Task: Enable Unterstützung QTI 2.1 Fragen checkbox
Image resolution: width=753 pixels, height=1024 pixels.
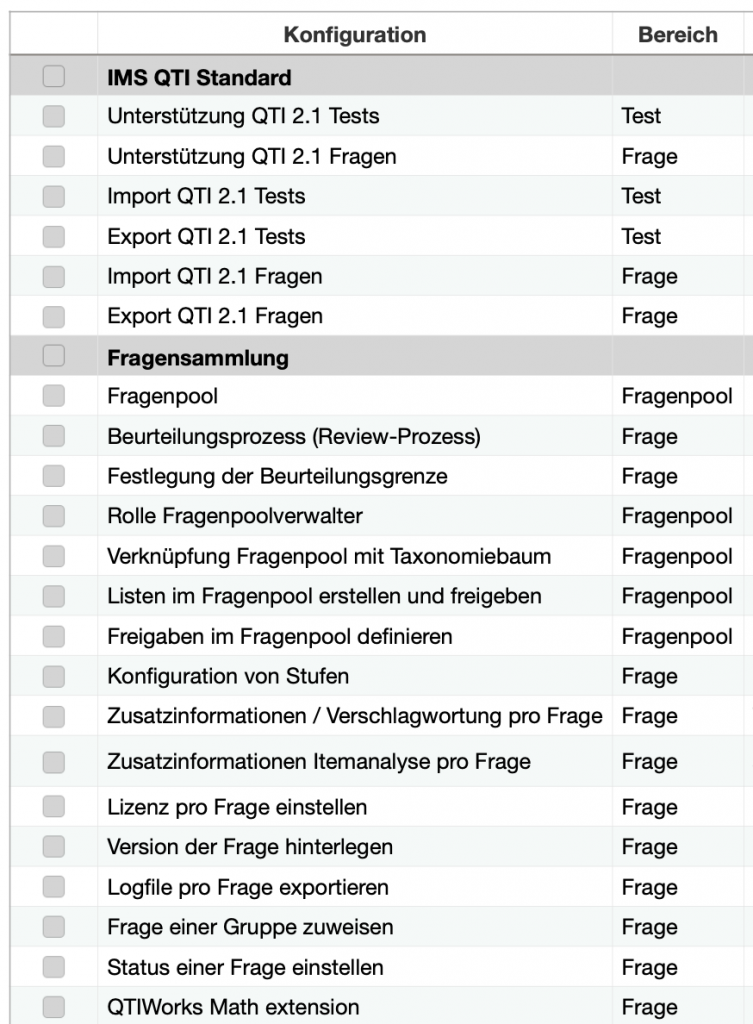Action: point(54,156)
